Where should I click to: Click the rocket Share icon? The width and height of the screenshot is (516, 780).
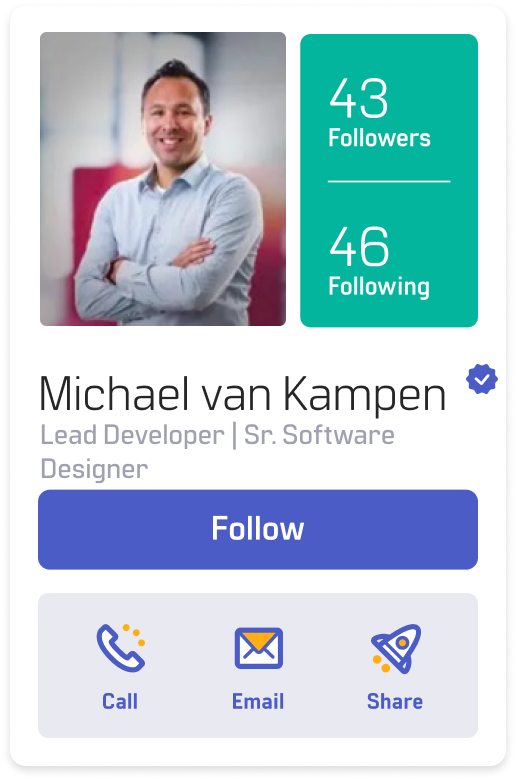click(396, 649)
